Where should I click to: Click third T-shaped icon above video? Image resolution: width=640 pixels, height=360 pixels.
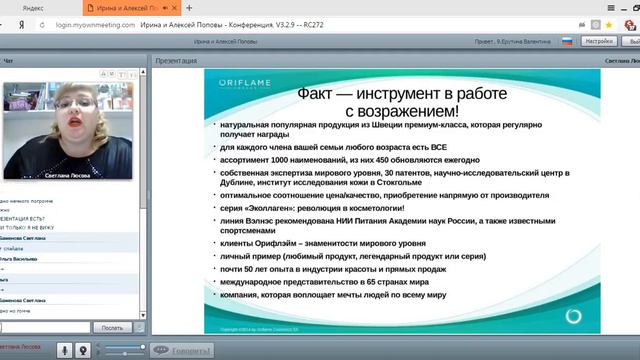click(x=122, y=75)
